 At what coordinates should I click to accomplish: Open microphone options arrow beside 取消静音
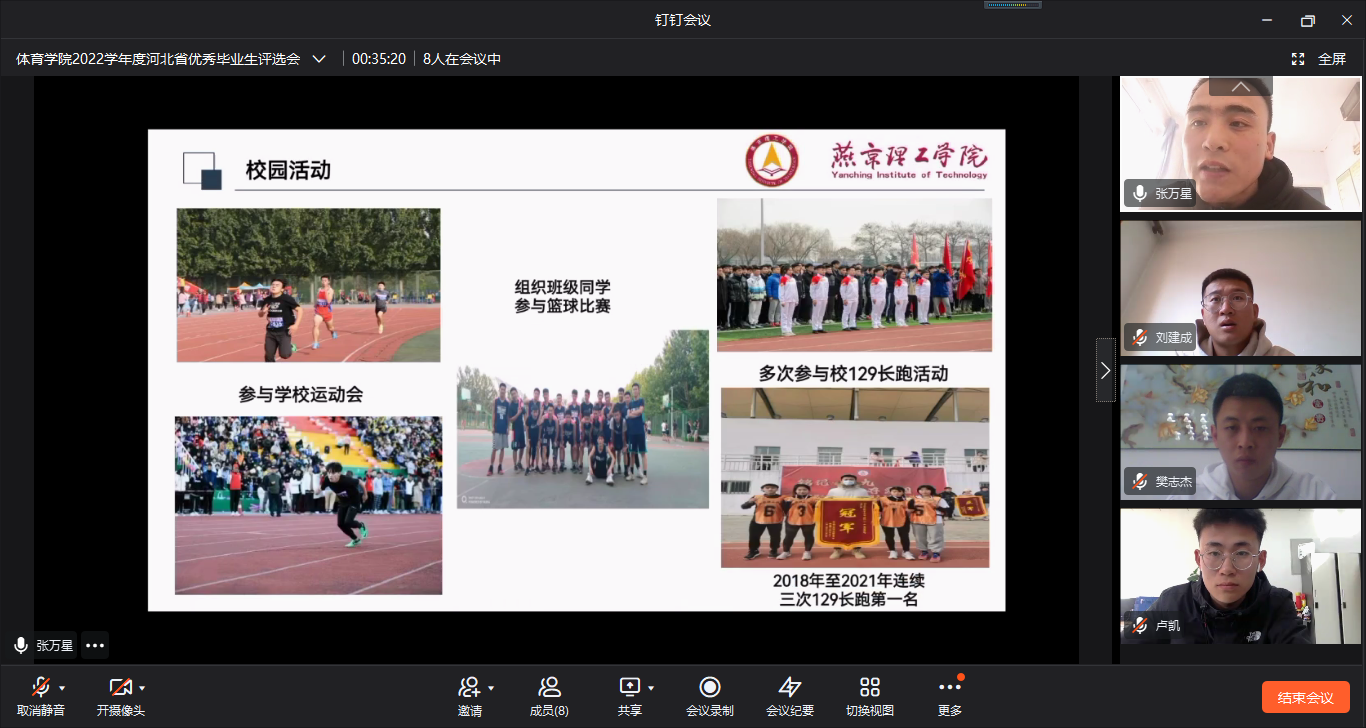click(62, 688)
